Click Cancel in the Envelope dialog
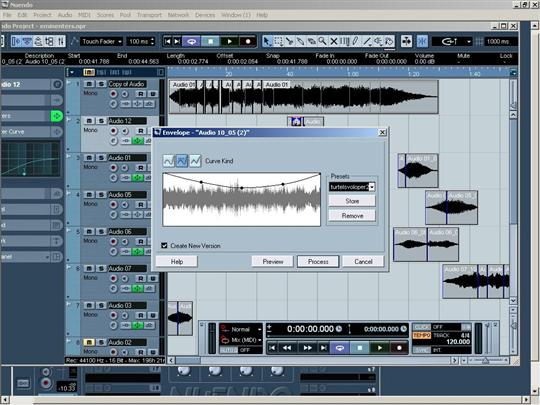The height and width of the screenshot is (405, 540). 363,261
